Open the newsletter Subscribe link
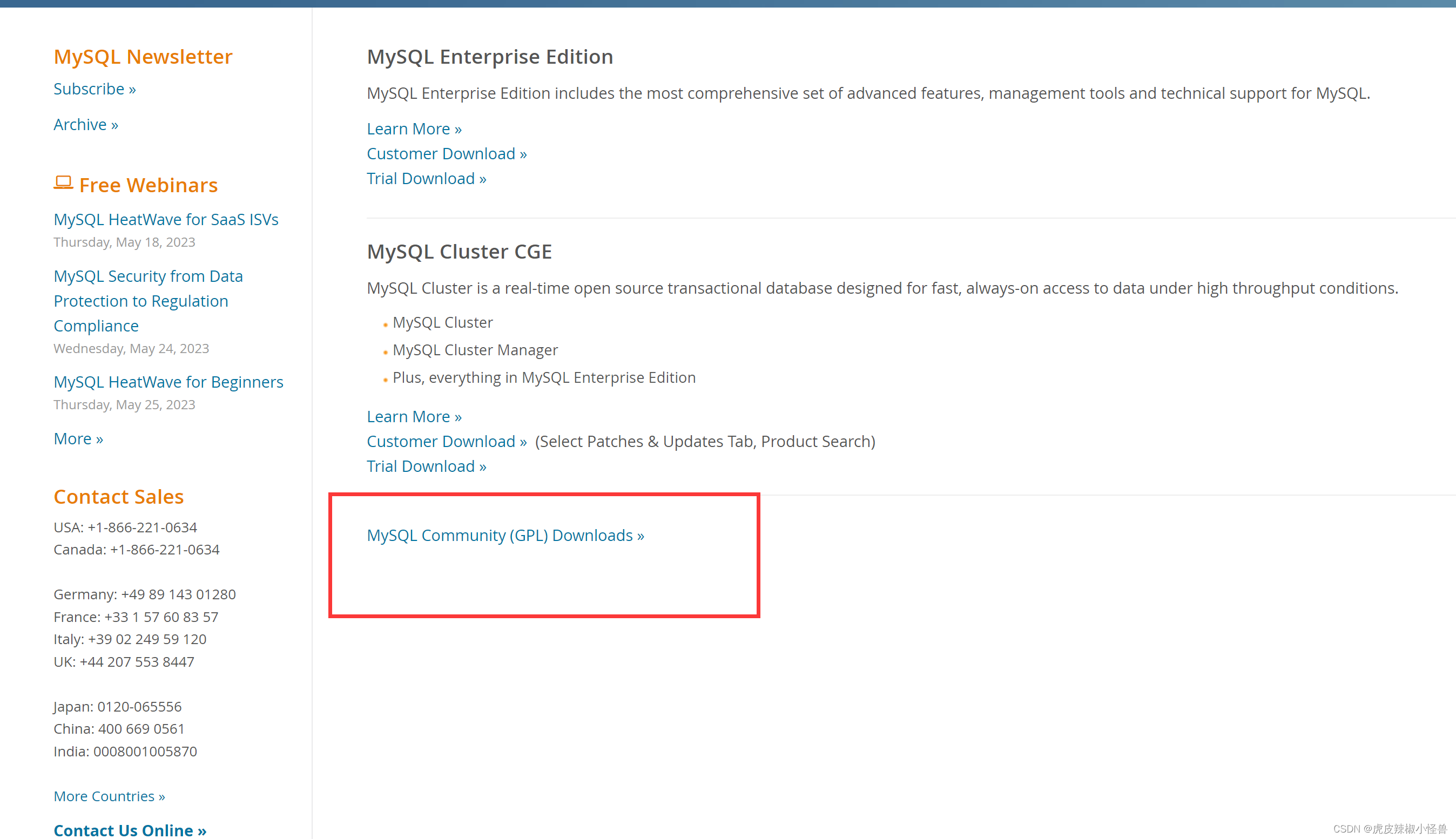The height and width of the screenshot is (839, 1456). pyautogui.click(x=95, y=89)
